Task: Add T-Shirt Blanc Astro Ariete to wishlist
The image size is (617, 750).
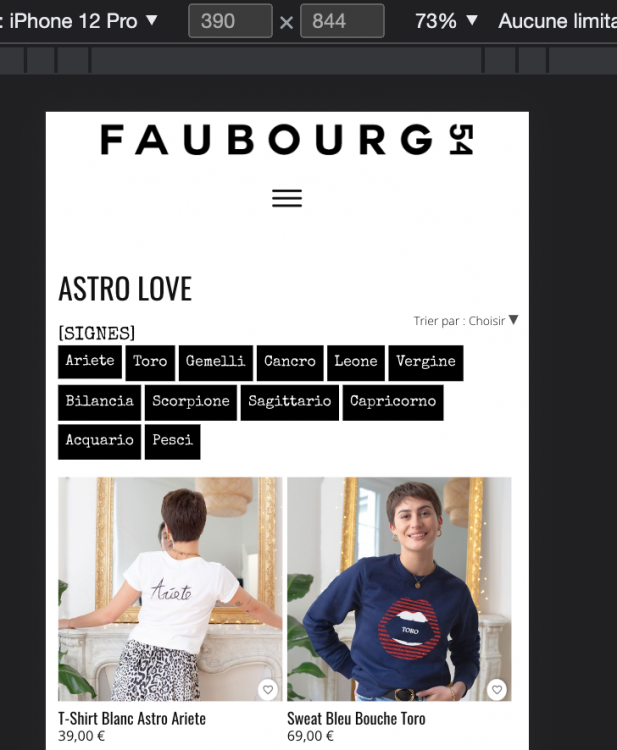Action: pyautogui.click(x=268, y=689)
